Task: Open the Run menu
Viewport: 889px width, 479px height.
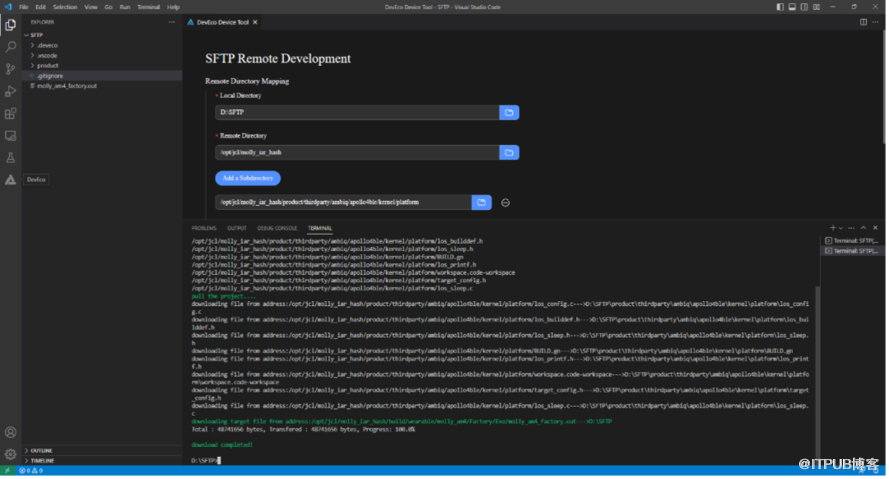Action: pos(125,7)
